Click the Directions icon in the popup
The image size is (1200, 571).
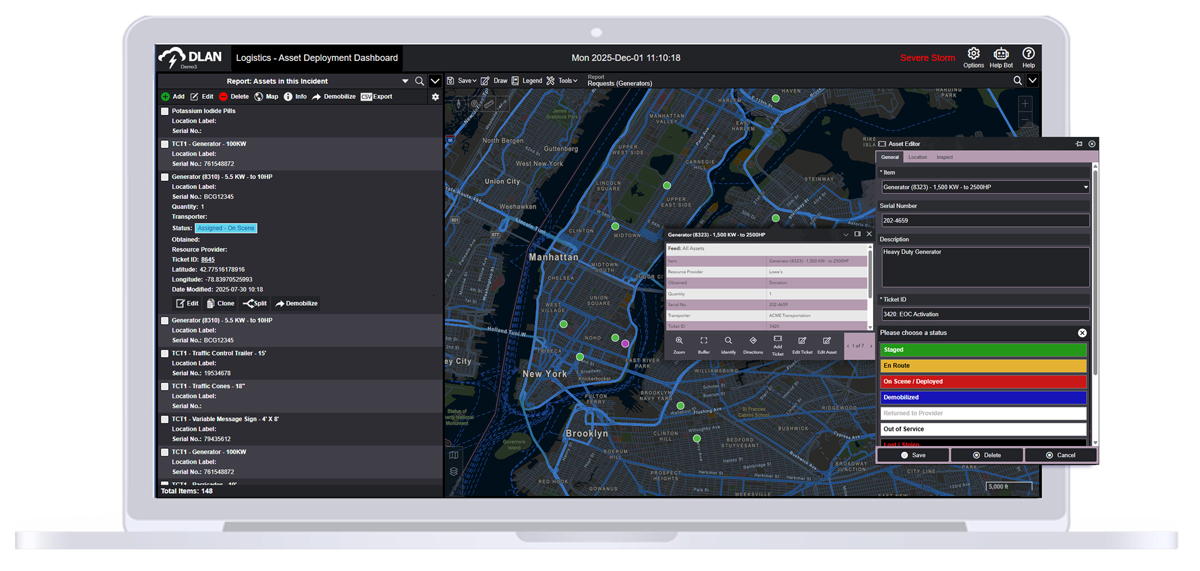pos(753,344)
